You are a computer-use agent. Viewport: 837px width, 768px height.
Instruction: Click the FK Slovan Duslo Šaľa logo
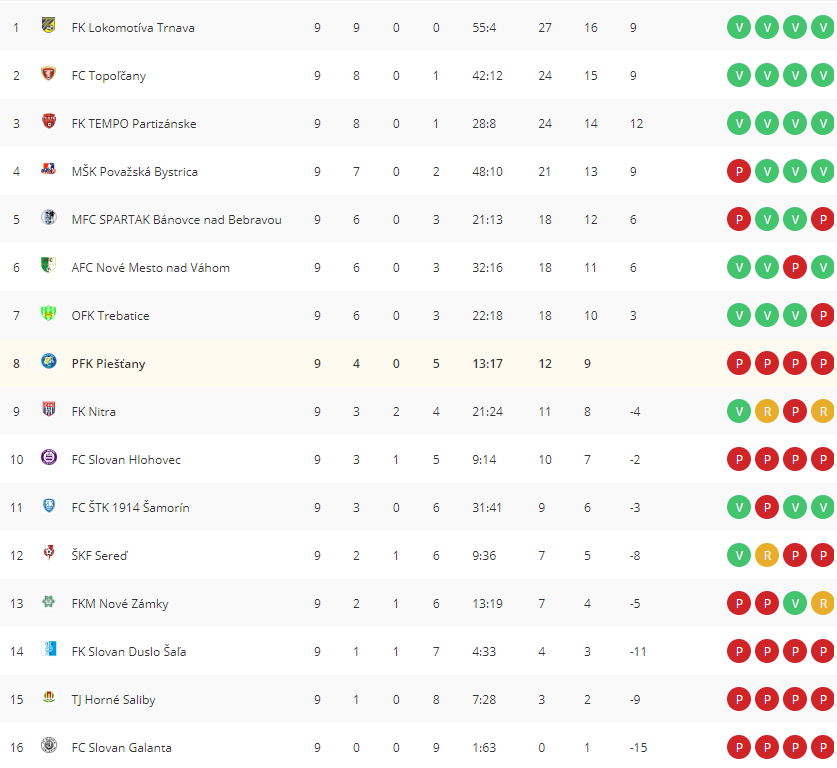coord(49,649)
